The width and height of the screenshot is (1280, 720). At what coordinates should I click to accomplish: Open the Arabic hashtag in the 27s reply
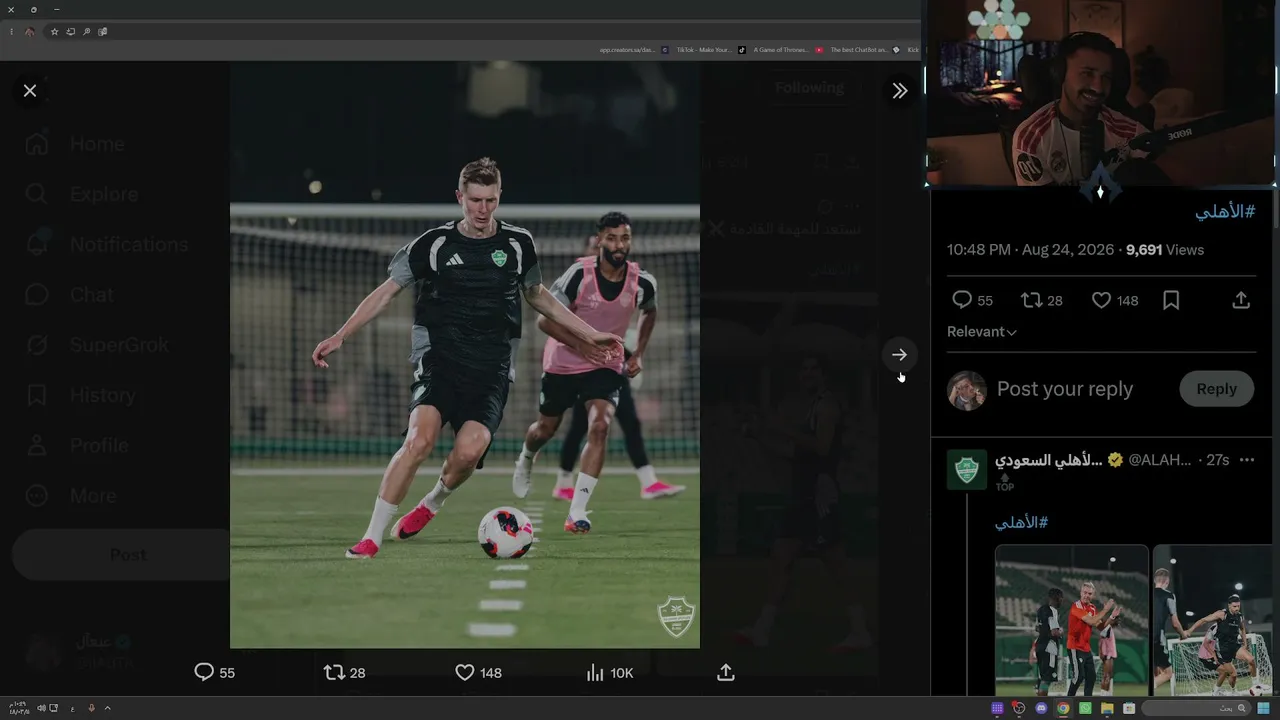click(x=1021, y=522)
